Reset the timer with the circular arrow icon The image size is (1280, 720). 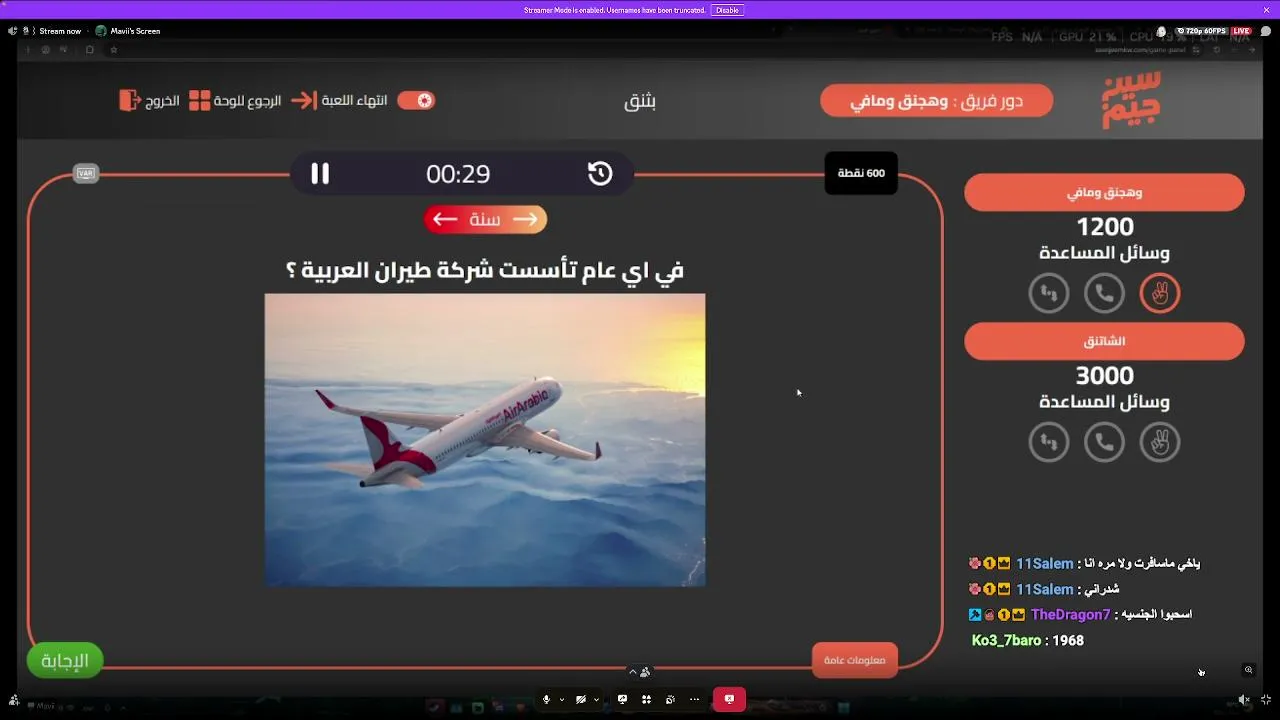600,173
